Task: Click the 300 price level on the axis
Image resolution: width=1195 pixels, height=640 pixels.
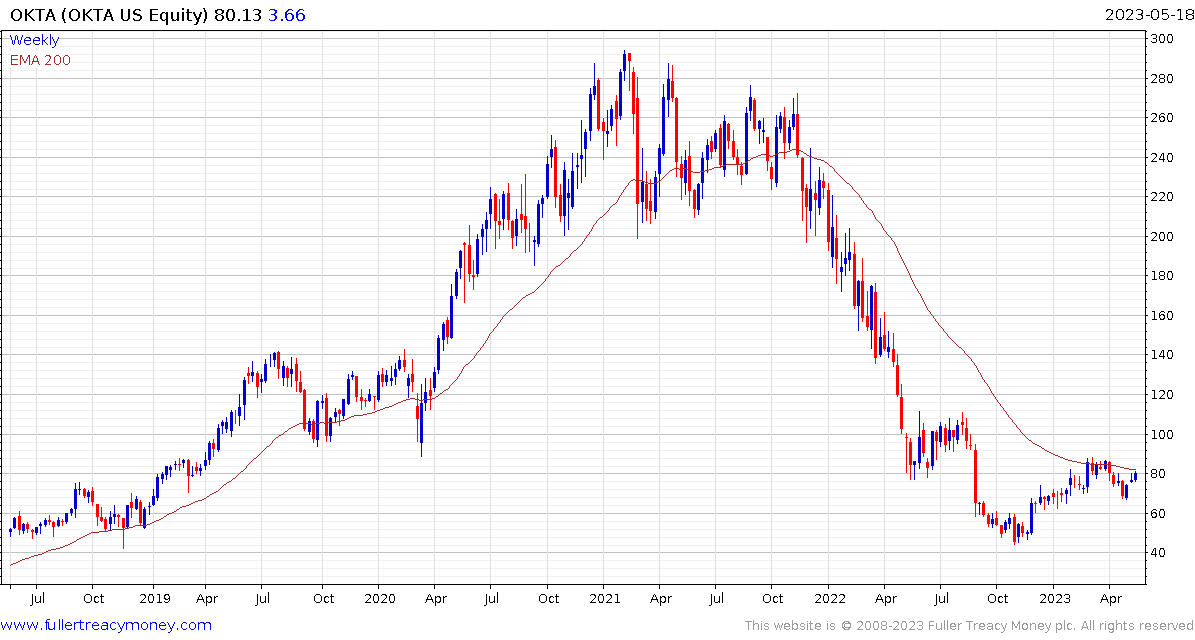Action: (x=1162, y=39)
